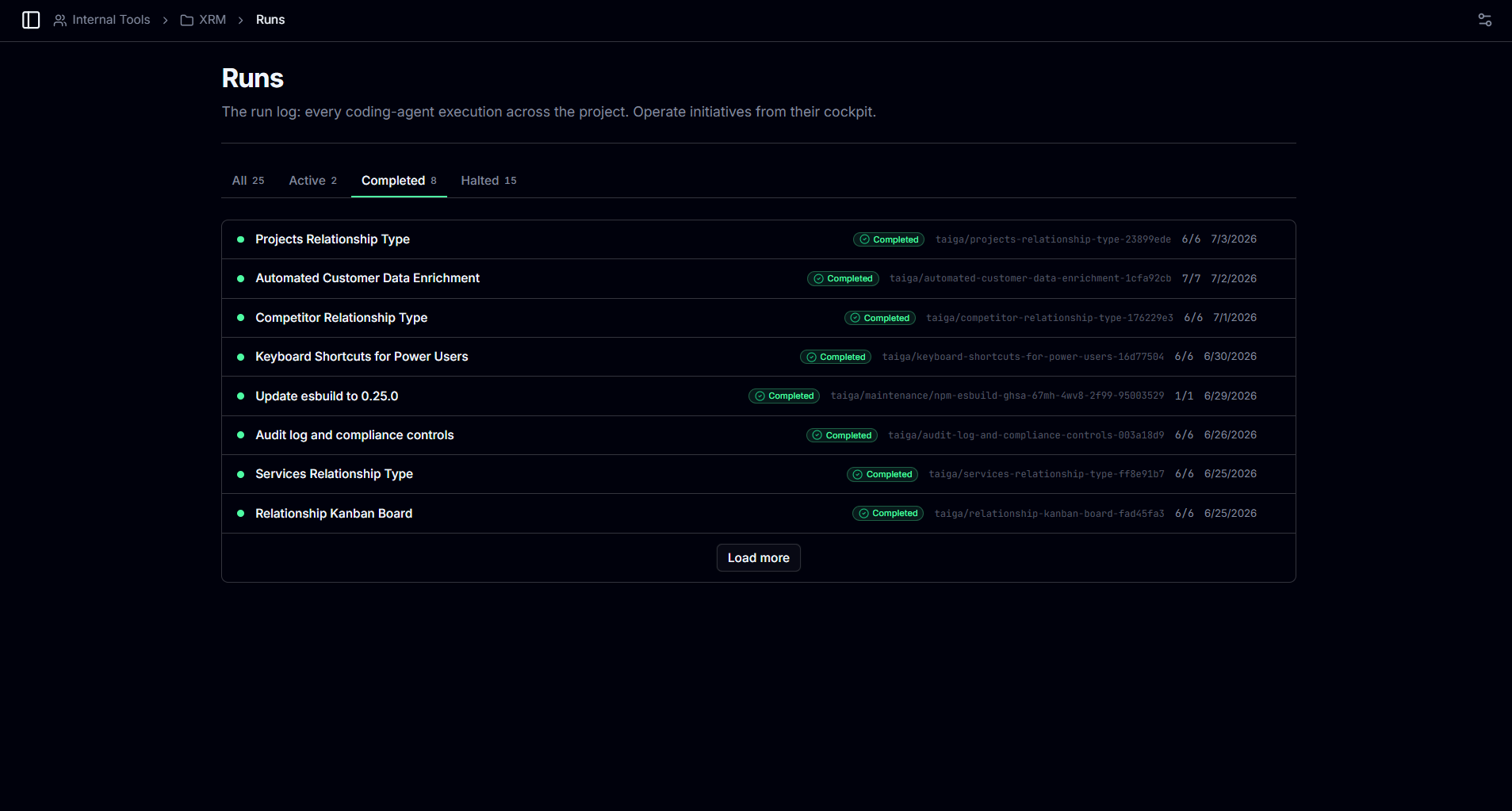Go to XRM breadcrumb
Image resolution: width=1512 pixels, height=811 pixels.
pos(212,20)
